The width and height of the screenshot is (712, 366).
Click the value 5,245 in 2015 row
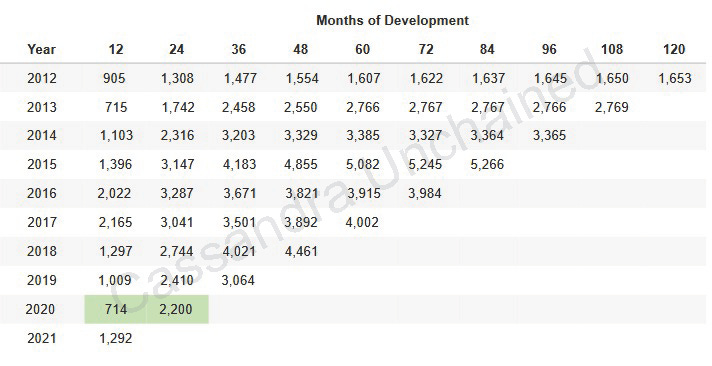click(425, 164)
